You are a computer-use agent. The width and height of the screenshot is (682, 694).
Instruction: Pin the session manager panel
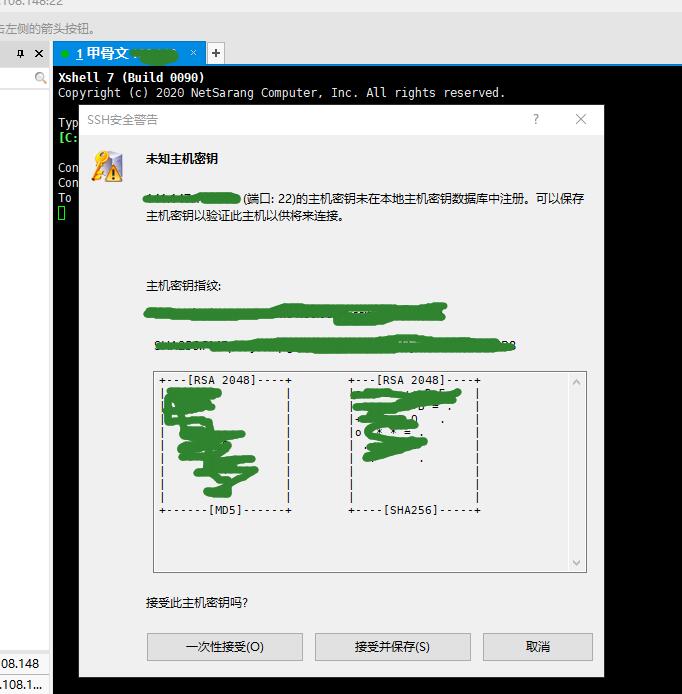(20, 54)
